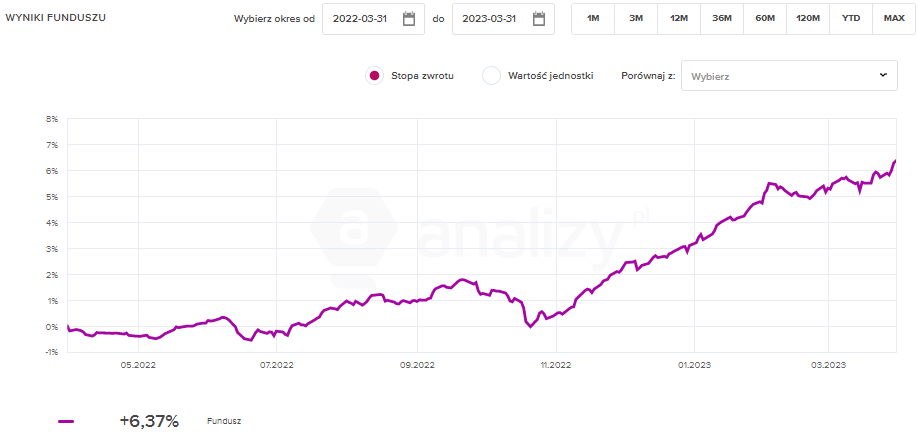
Task: Click the Fundusz legend label
Action: point(224,421)
